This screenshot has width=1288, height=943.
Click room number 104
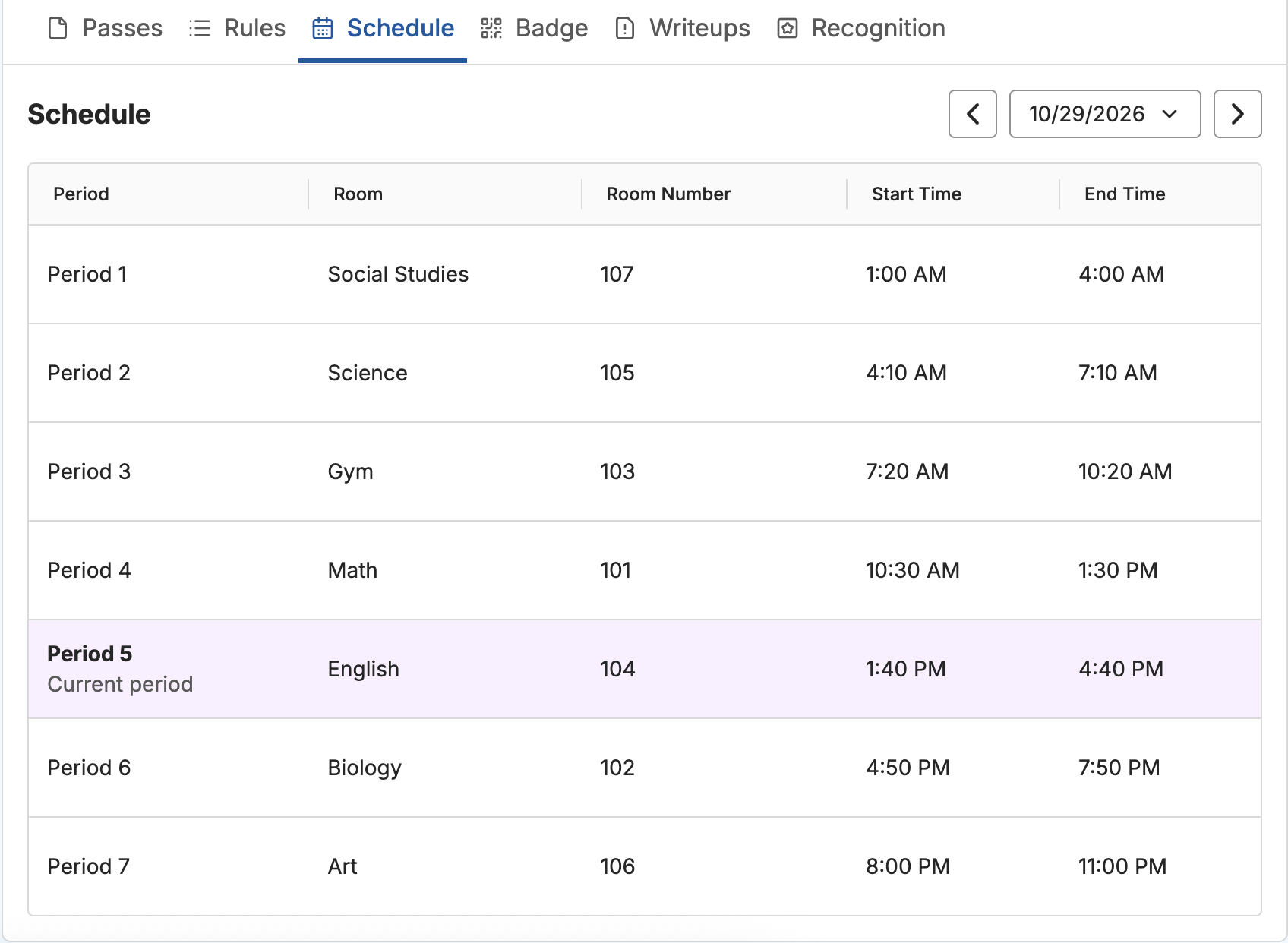617,669
